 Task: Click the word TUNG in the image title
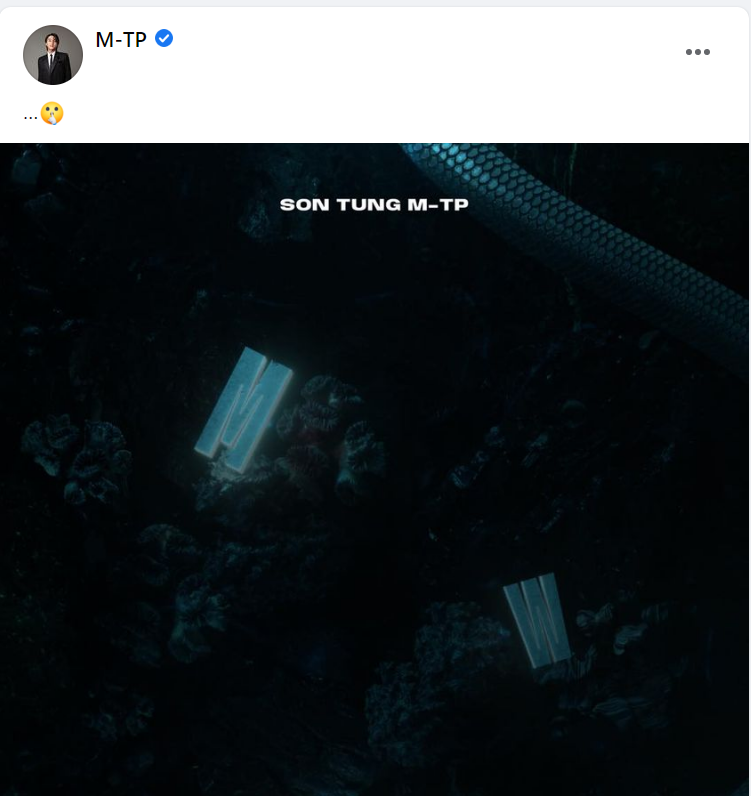[369, 205]
